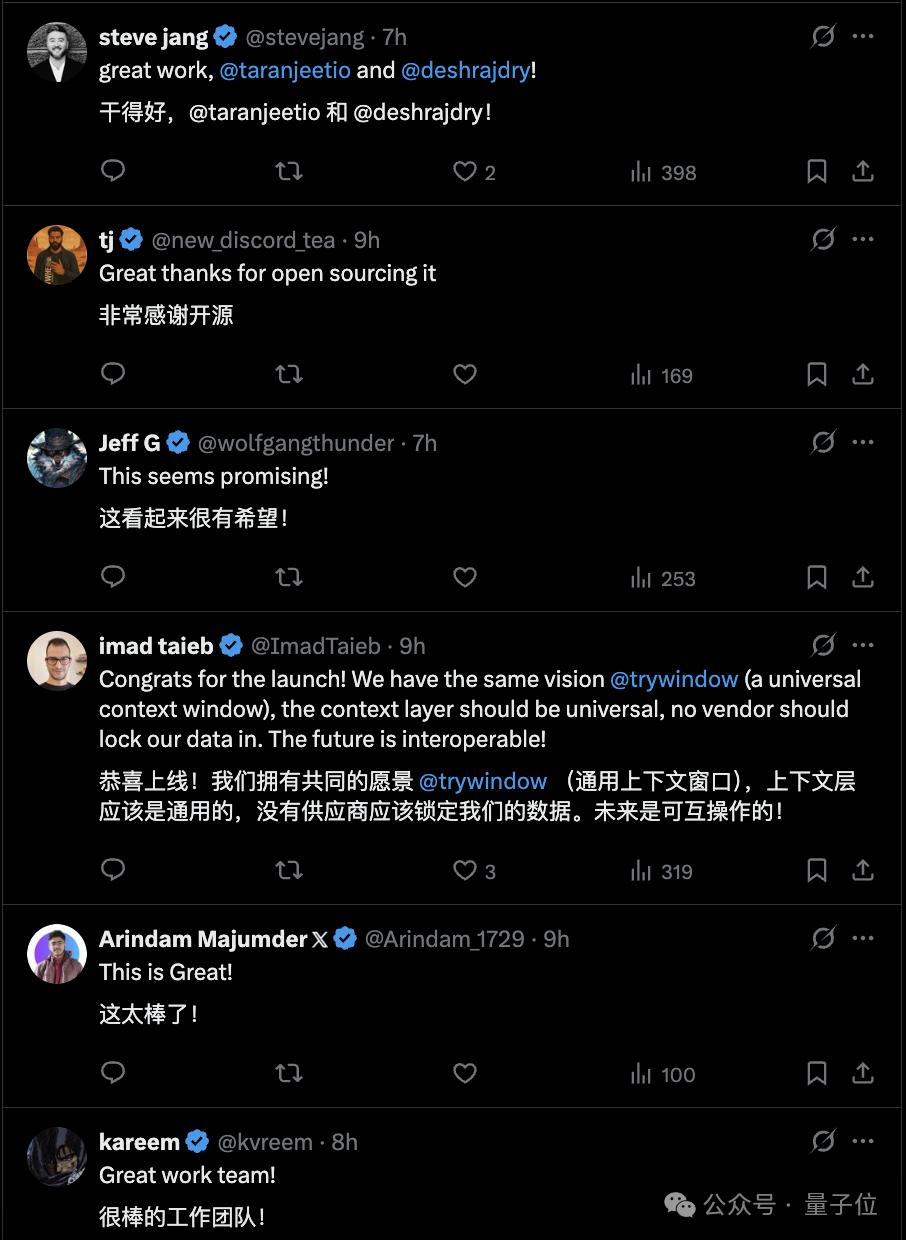Open more options on steve jang's tweet
The height and width of the screenshot is (1240, 906).
click(x=863, y=37)
